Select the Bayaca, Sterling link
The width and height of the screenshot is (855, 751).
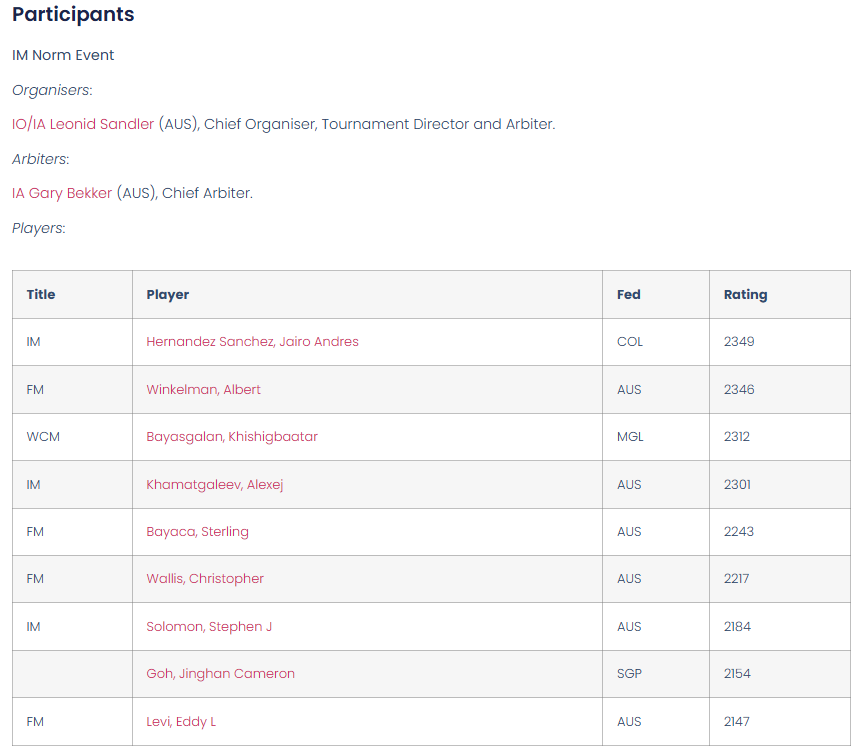(197, 532)
